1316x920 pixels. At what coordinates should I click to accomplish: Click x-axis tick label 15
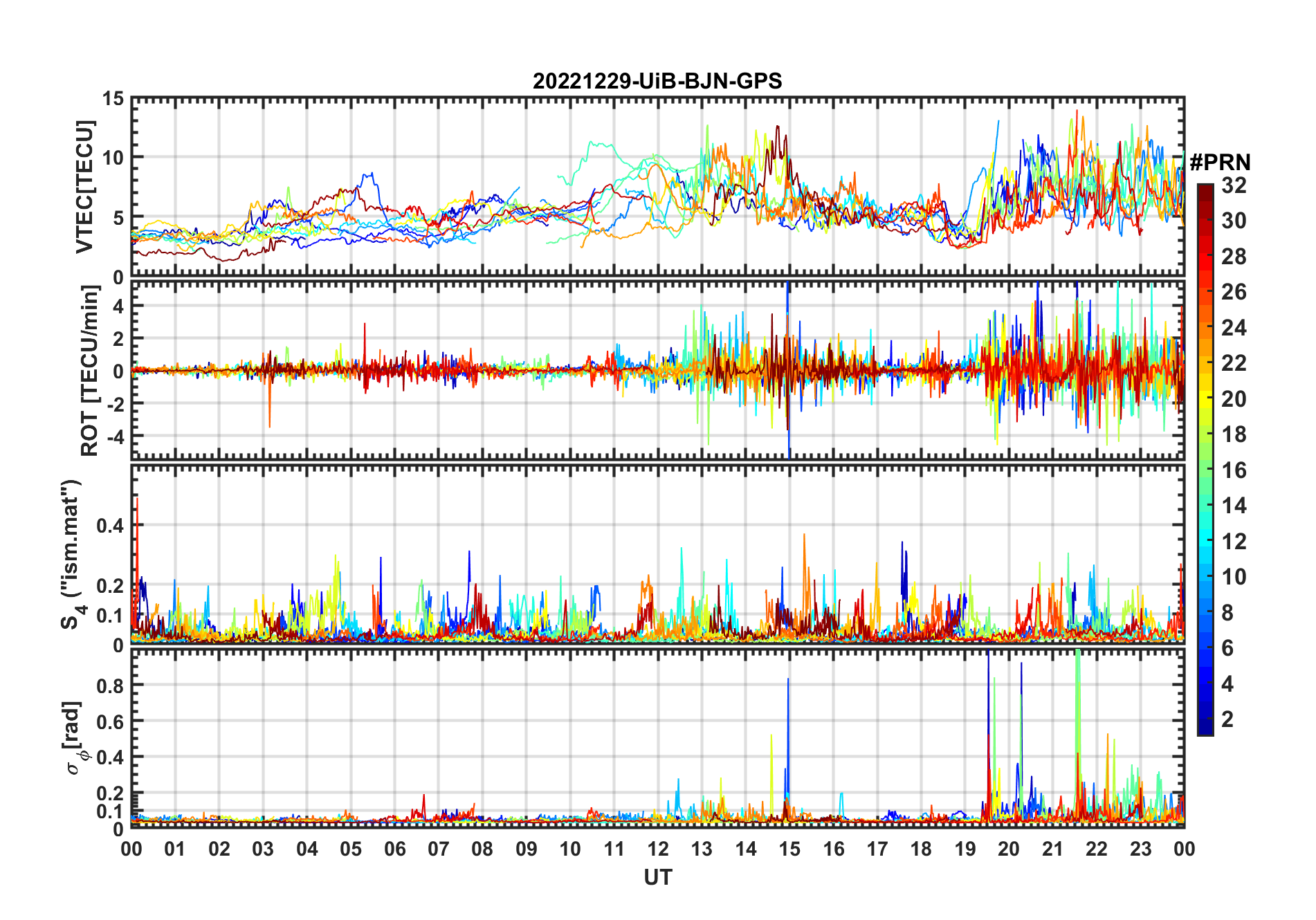(x=789, y=849)
